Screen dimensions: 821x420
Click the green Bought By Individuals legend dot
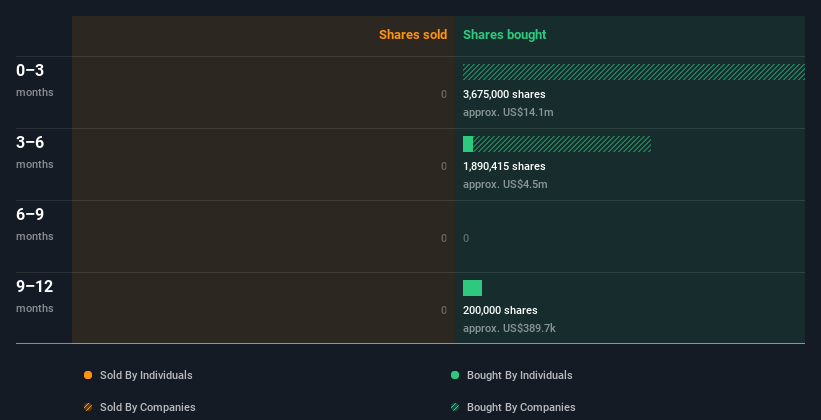coord(455,375)
